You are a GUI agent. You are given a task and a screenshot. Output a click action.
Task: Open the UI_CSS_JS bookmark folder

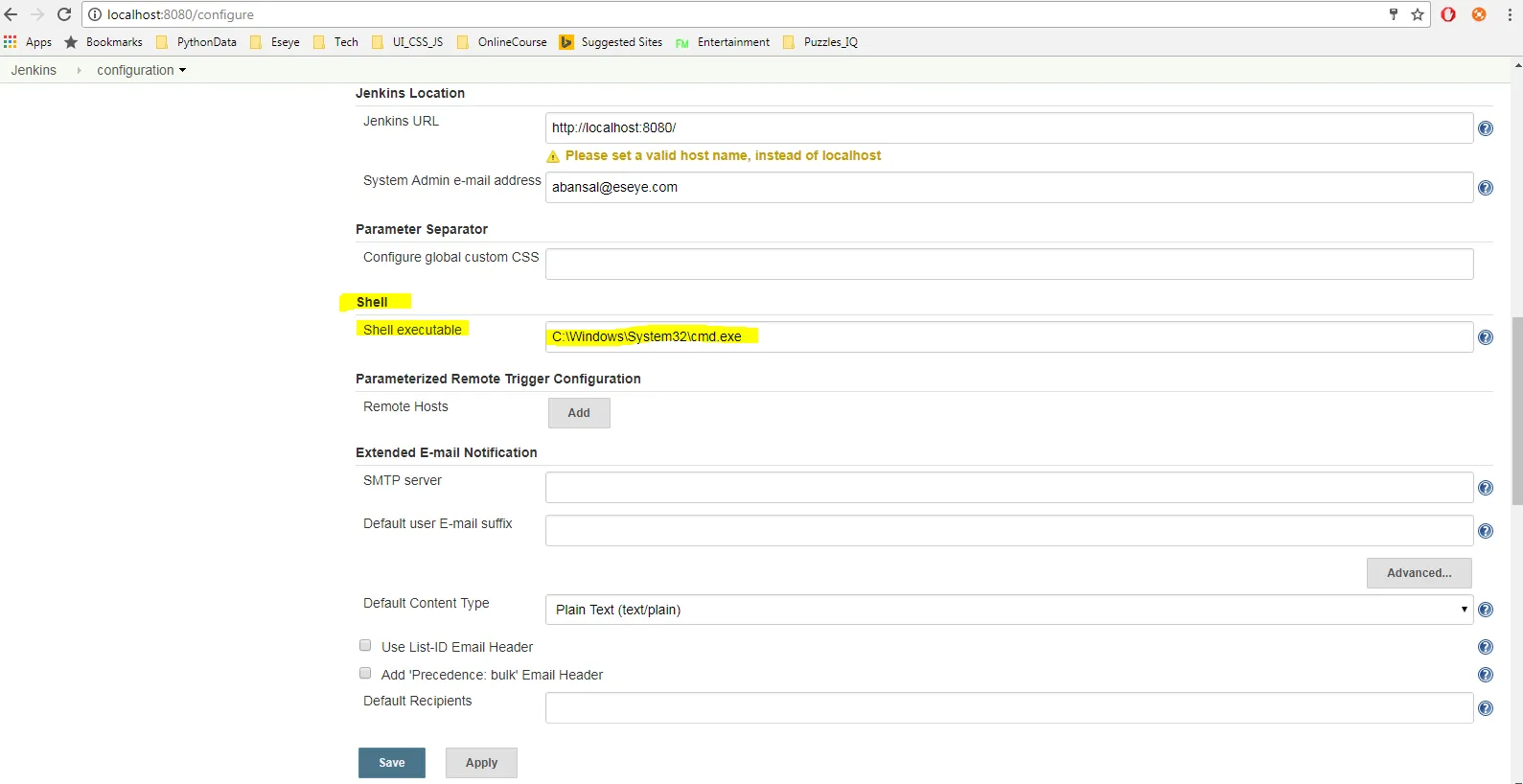[x=406, y=42]
